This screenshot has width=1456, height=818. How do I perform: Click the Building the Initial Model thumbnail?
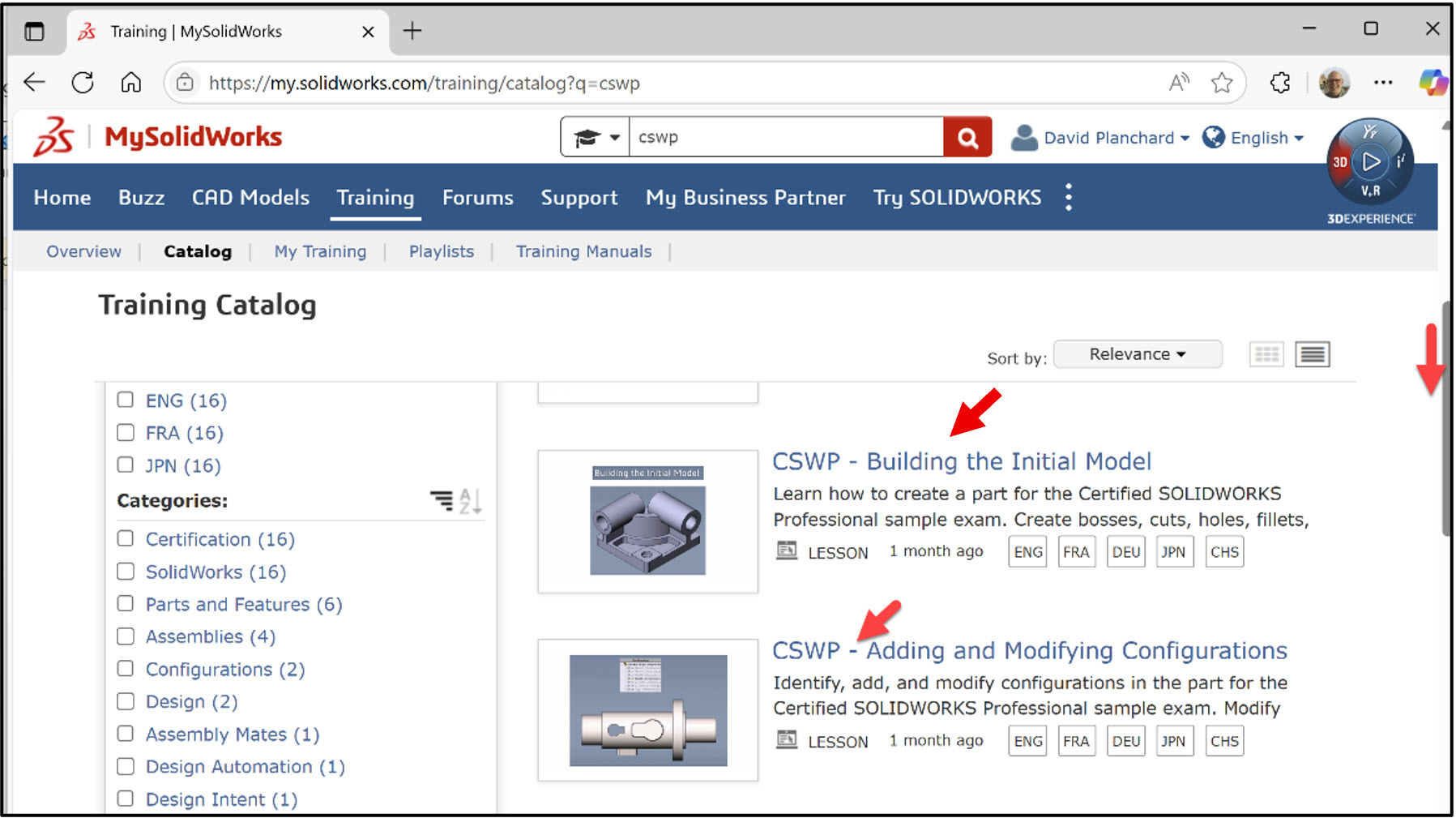pos(647,521)
